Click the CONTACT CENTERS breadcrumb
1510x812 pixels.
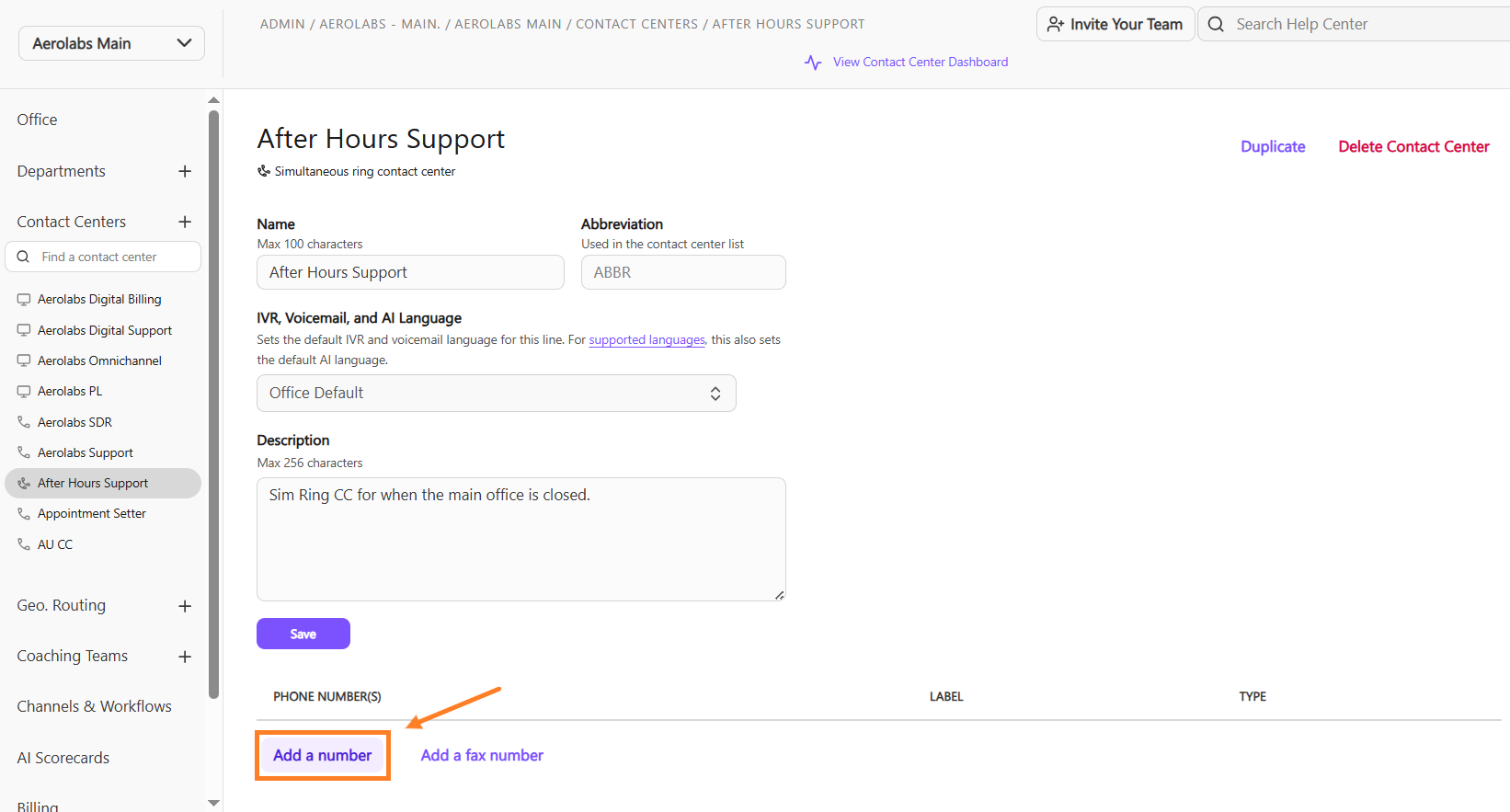pyautogui.click(x=636, y=24)
